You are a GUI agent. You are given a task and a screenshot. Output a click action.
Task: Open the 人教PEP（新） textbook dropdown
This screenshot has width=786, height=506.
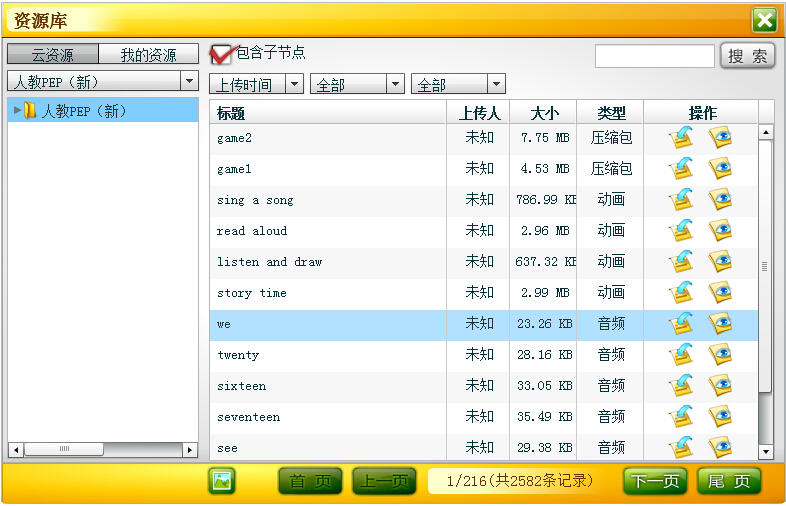tap(102, 81)
